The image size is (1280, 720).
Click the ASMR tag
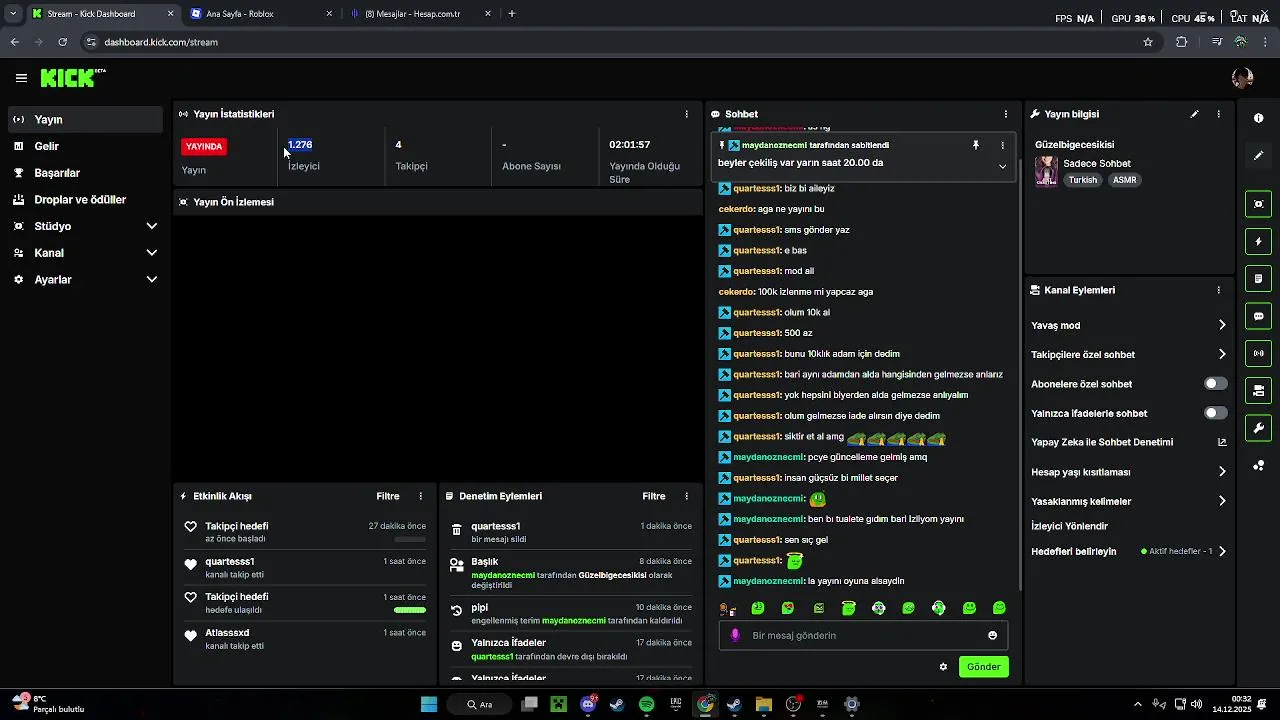[1124, 180]
